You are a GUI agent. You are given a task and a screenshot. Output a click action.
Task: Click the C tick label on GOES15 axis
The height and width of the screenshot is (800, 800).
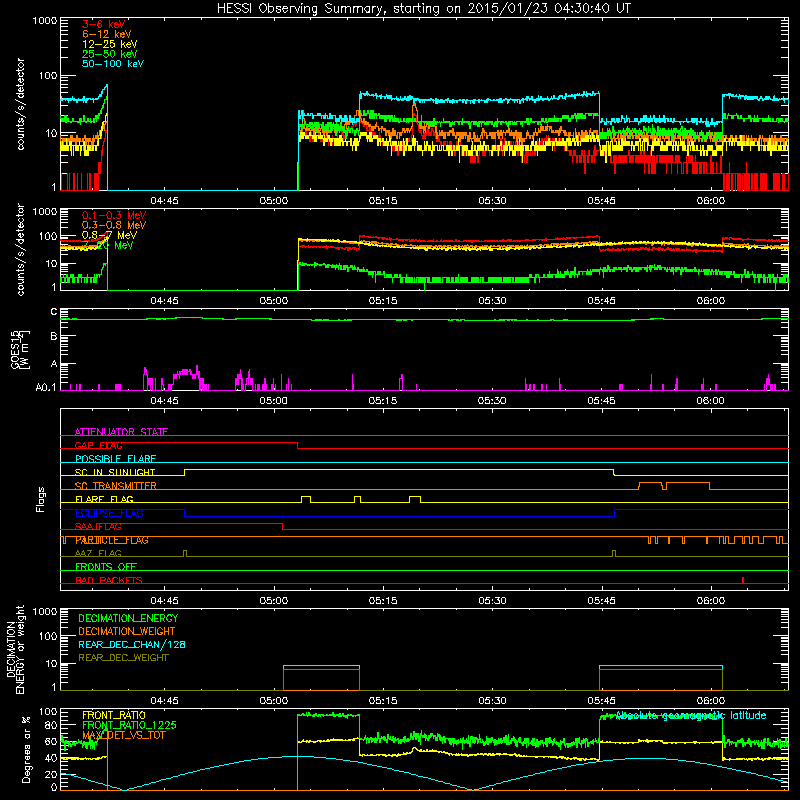pyautogui.click(x=54, y=312)
